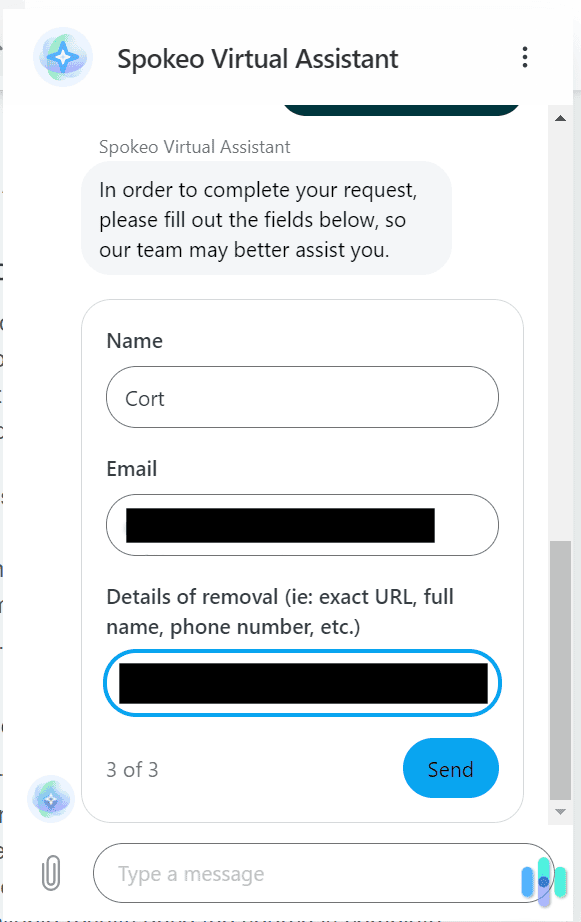Click the scrollbar down arrow
Viewport: 581px width, 922px height.
tap(561, 812)
